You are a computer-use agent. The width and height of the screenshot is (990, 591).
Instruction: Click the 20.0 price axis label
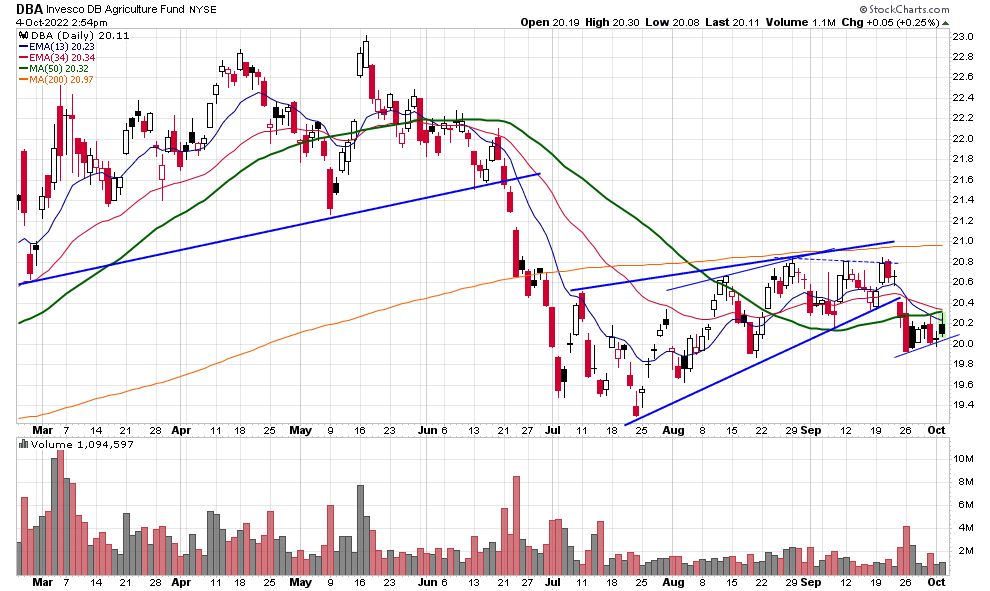pyautogui.click(x=963, y=344)
